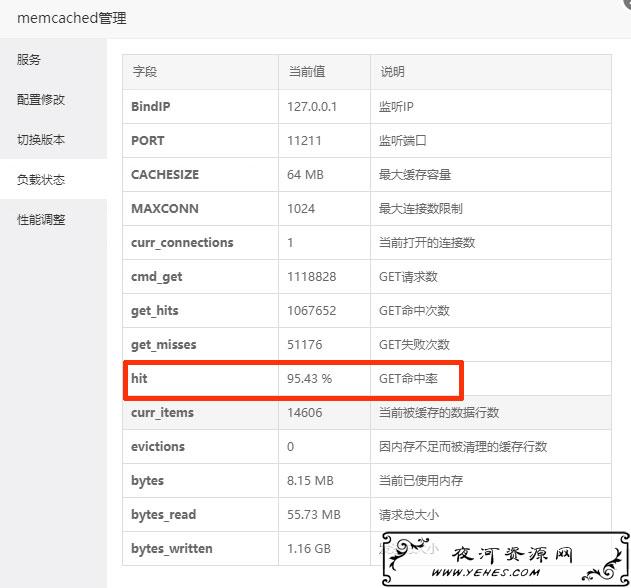Select the value 51176
The width and height of the screenshot is (631, 588).
click(x=305, y=345)
